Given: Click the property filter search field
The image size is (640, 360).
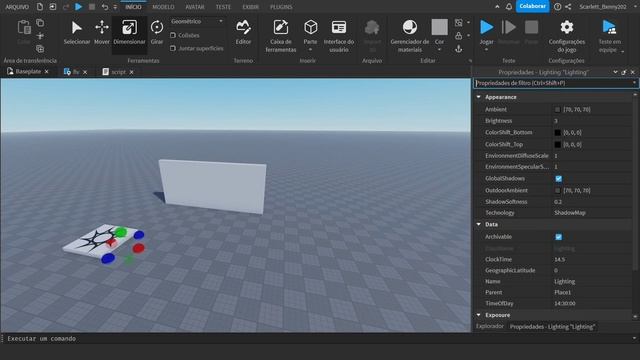Looking at the screenshot, I should pyautogui.click(x=555, y=83).
